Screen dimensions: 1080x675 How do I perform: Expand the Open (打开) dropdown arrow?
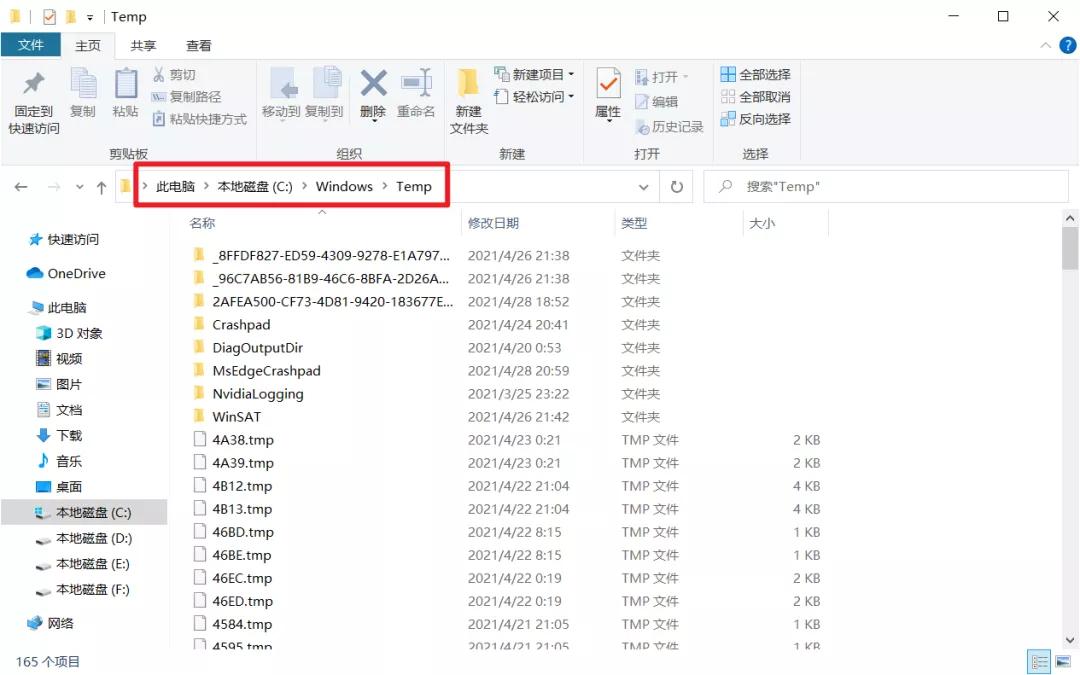click(685, 75)
